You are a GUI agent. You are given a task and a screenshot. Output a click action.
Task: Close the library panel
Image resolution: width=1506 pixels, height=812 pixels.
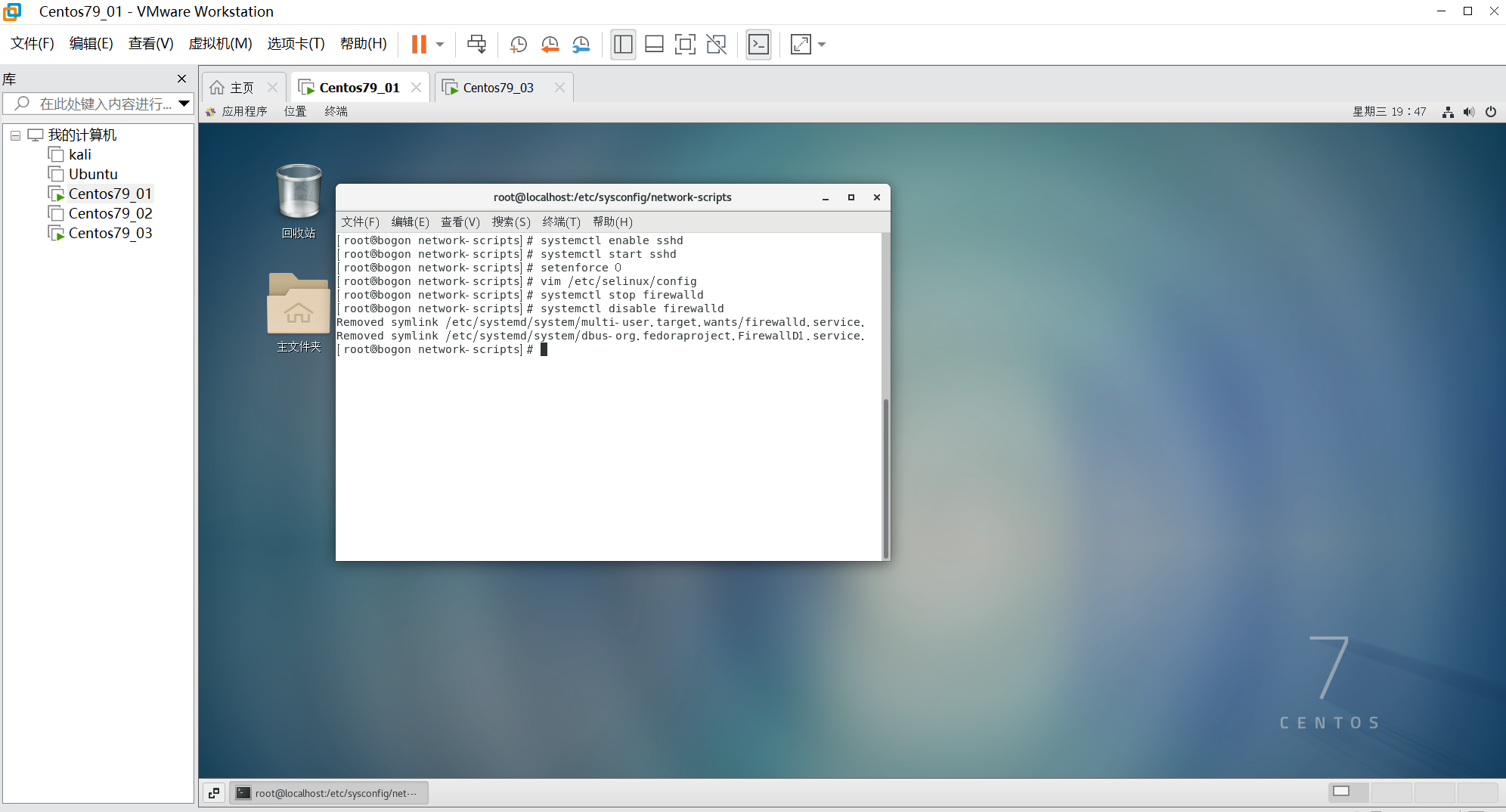181,79
